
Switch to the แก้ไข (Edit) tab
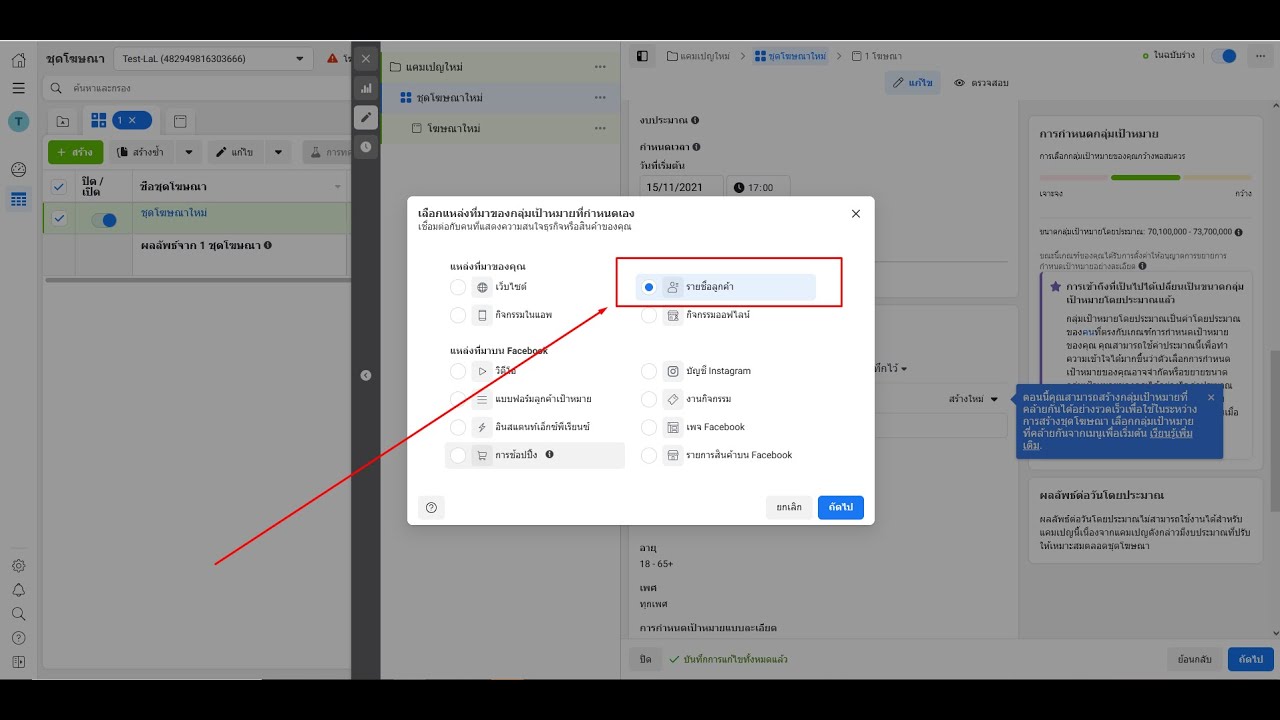pos(912,83)
